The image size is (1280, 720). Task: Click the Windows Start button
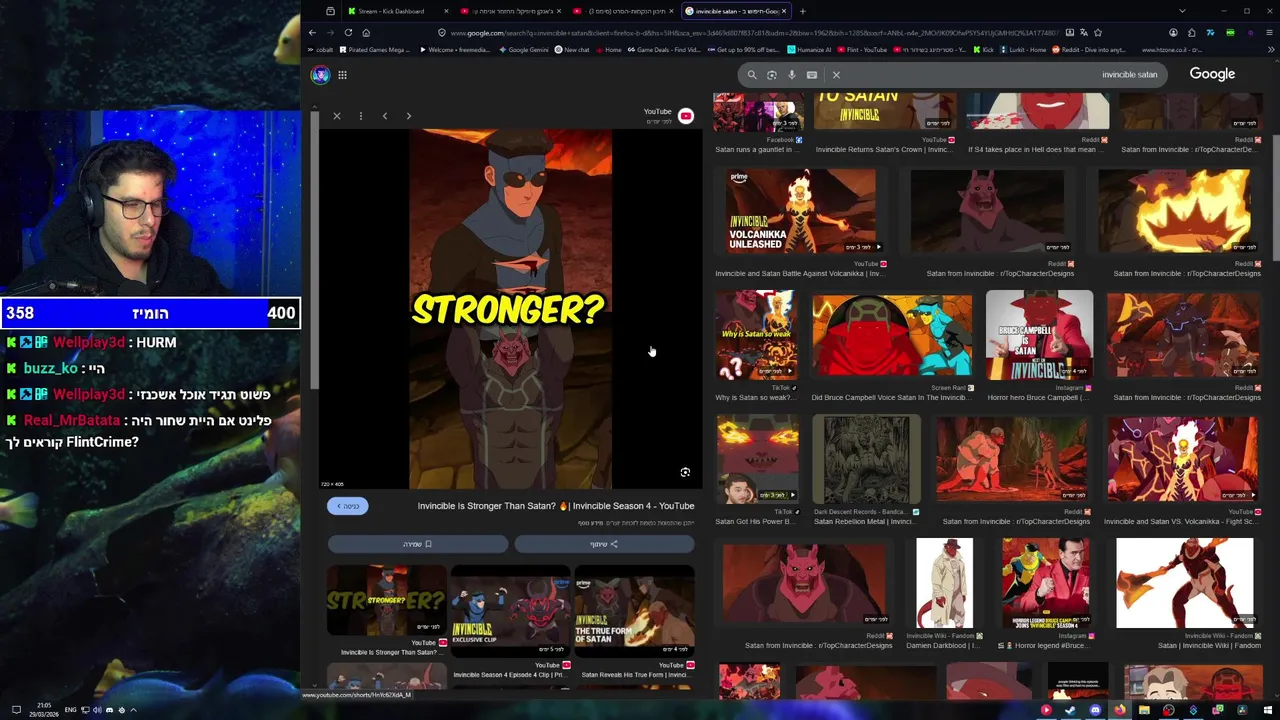pos(1266,710)
